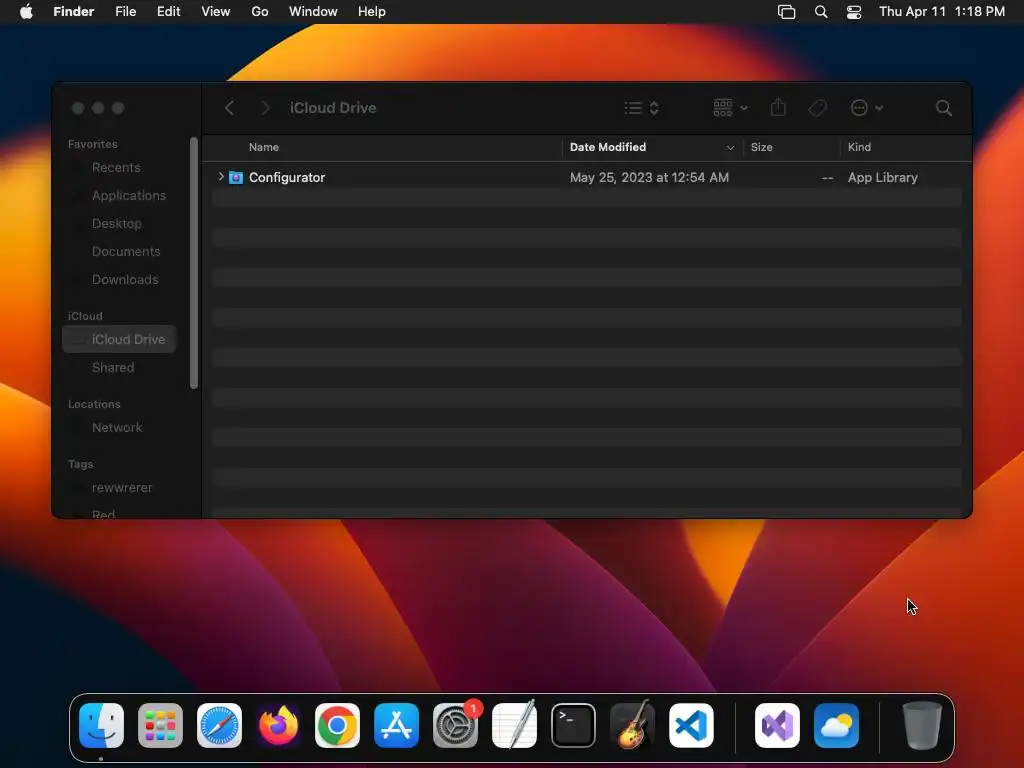Image resolution: width=1024 pixels, height=768 pixels.
Task: Launch Terminal from the Dock
Action: click(x=573, y=726)
